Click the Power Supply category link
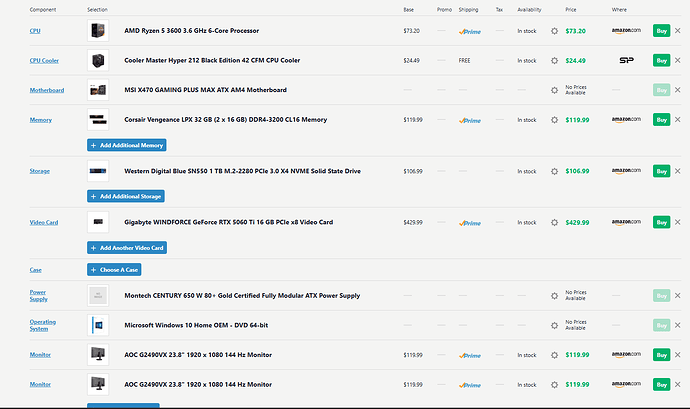 point(38,296)
